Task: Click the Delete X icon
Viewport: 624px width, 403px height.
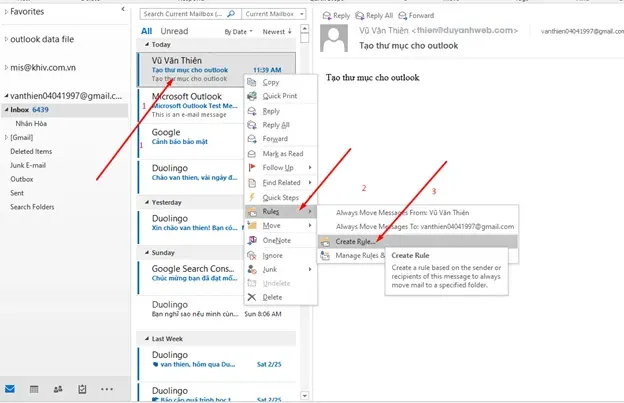Action: (252, 297)
